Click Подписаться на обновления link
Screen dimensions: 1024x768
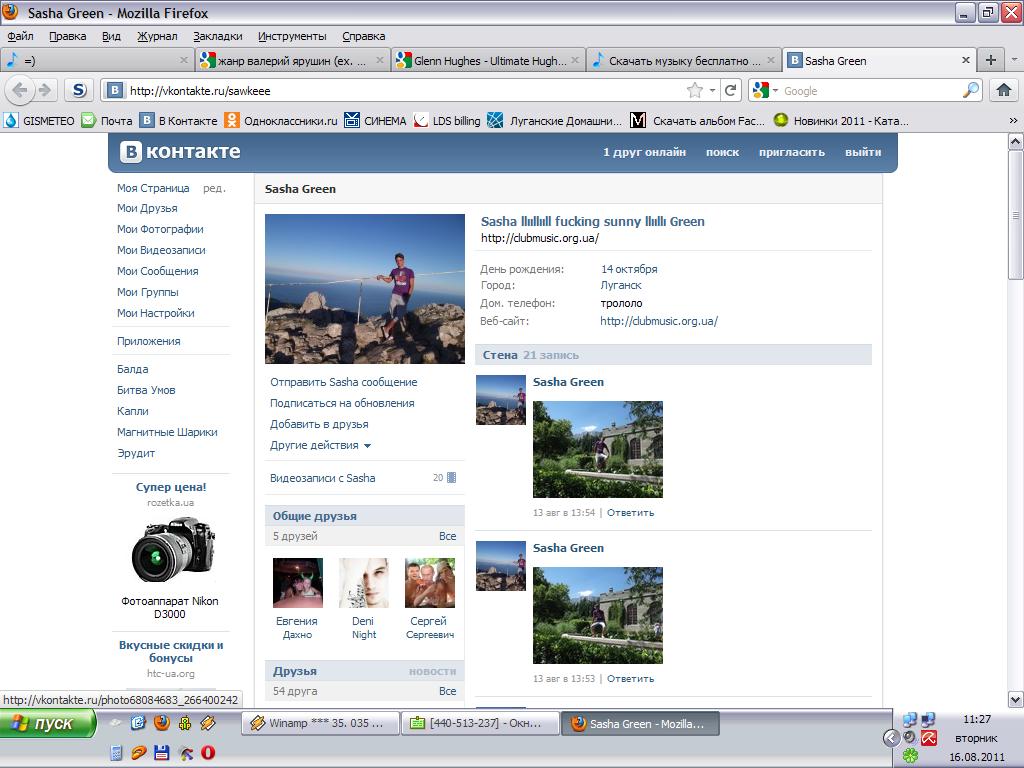pos(342,403)
